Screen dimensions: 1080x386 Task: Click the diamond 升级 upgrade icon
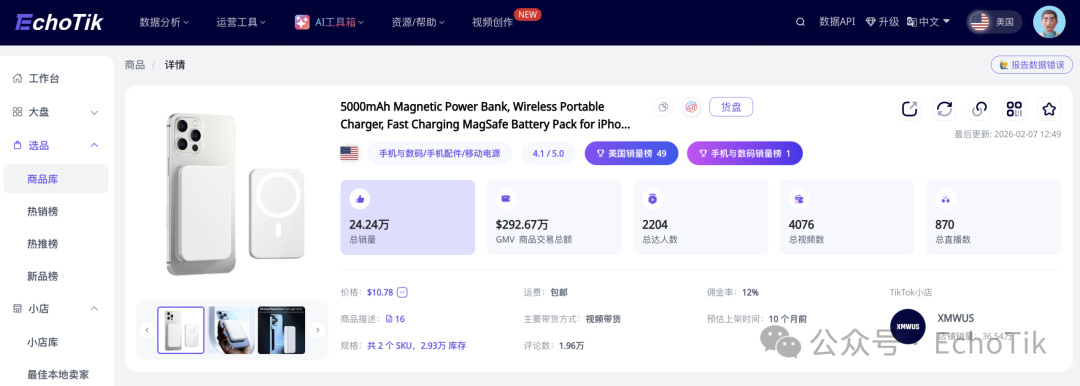pos(871,22)
